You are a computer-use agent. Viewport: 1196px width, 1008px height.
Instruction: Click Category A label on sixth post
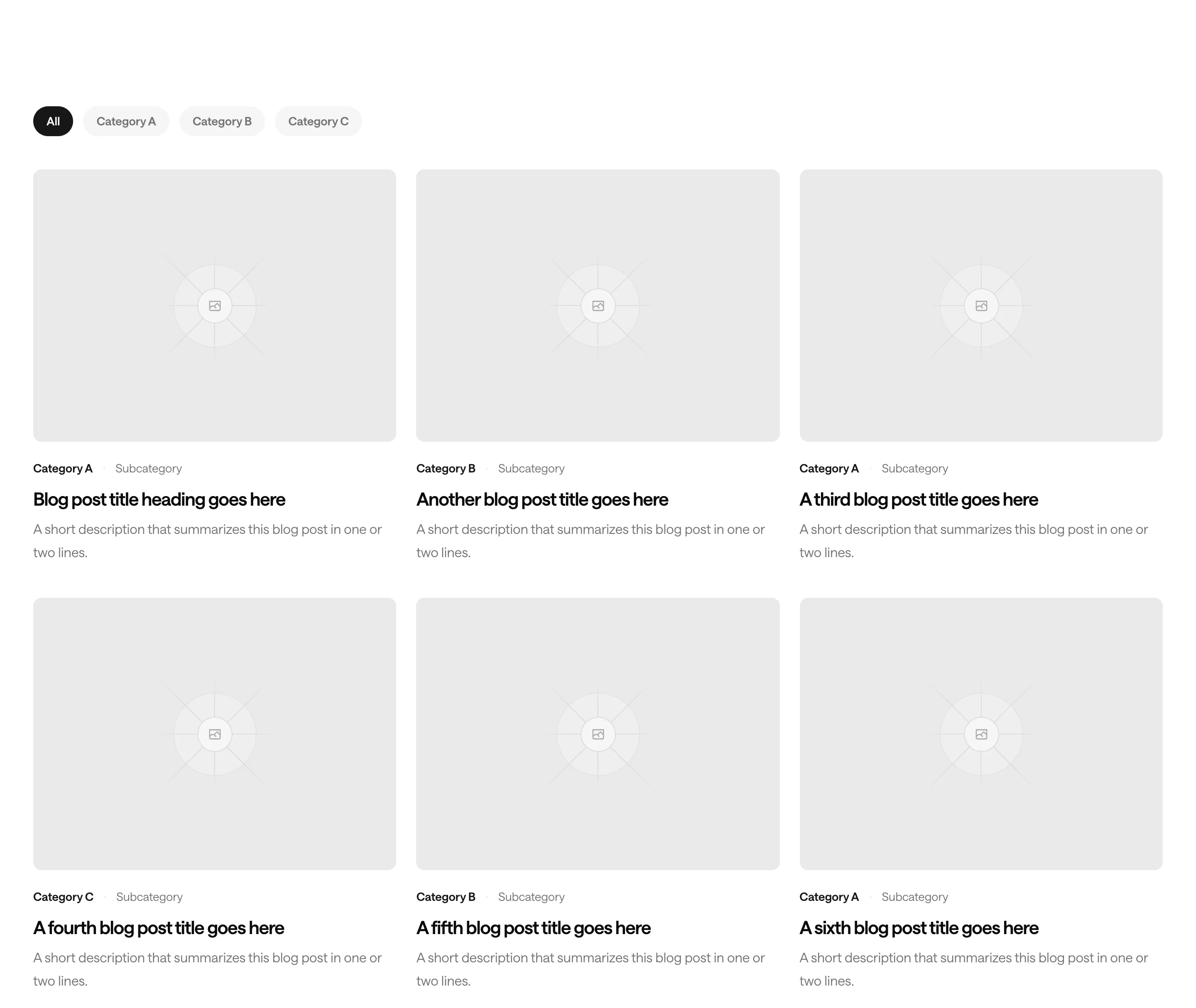pos(829,897)
